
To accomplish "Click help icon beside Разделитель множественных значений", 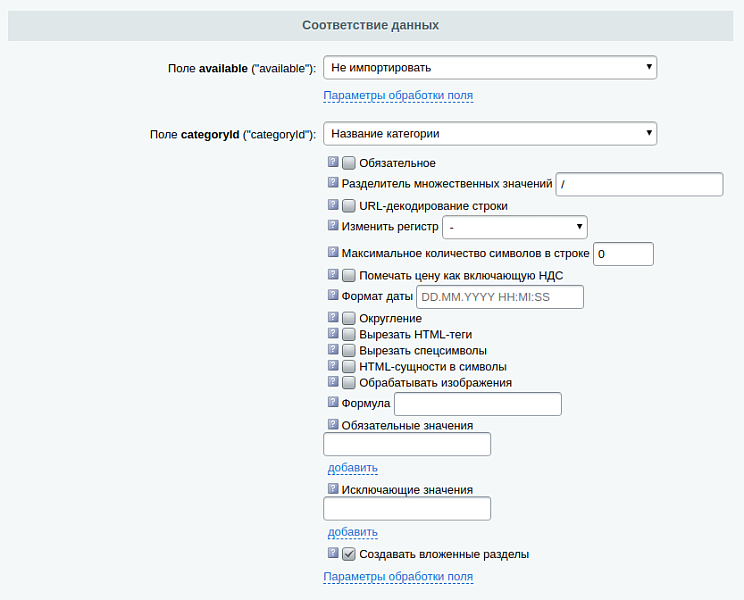I will [333, 183].
